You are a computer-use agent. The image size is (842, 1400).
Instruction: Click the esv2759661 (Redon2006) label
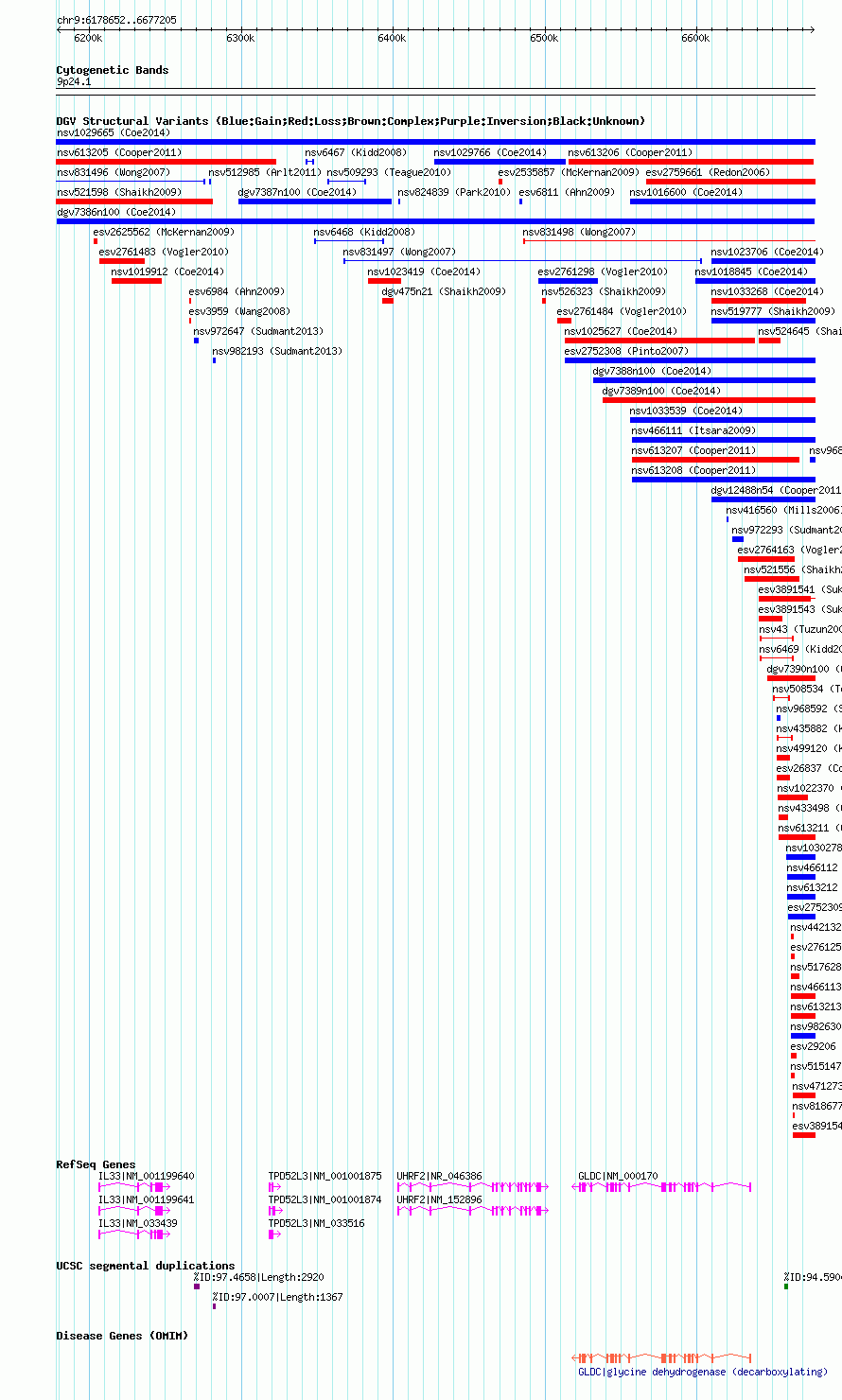click(709, 172)
